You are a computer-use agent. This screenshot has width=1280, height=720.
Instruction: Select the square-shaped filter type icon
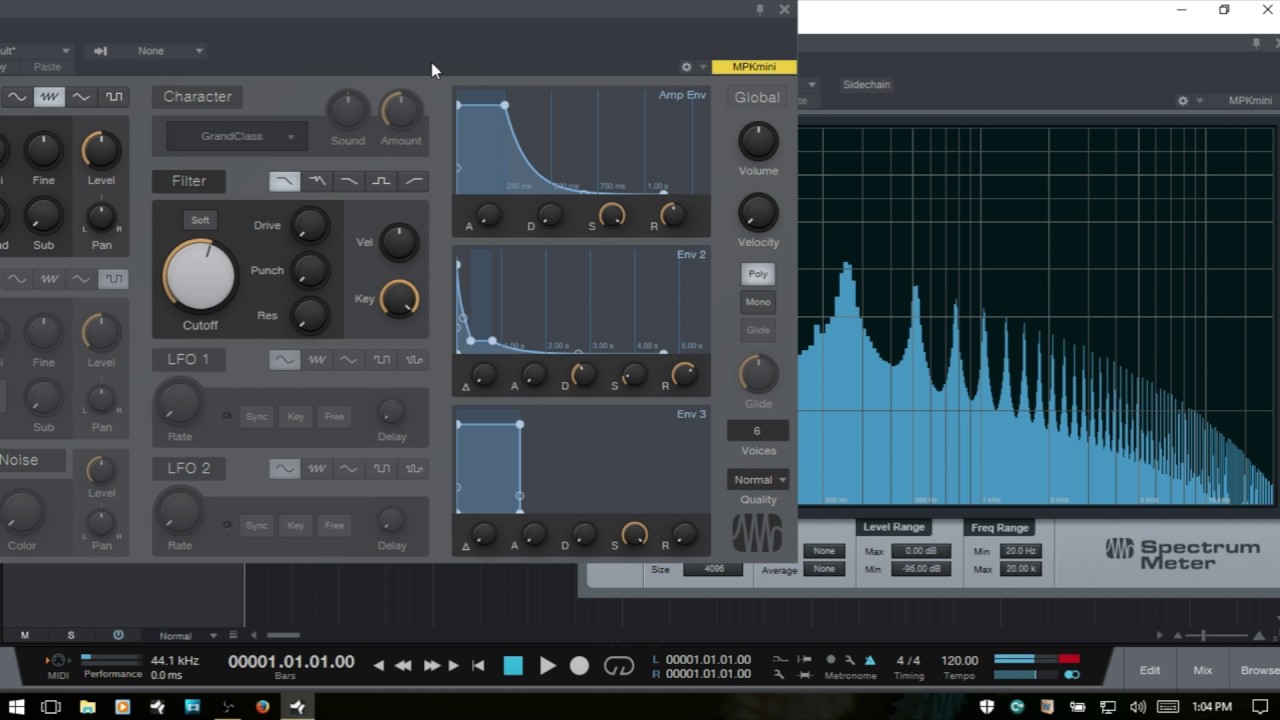(381, 181)
